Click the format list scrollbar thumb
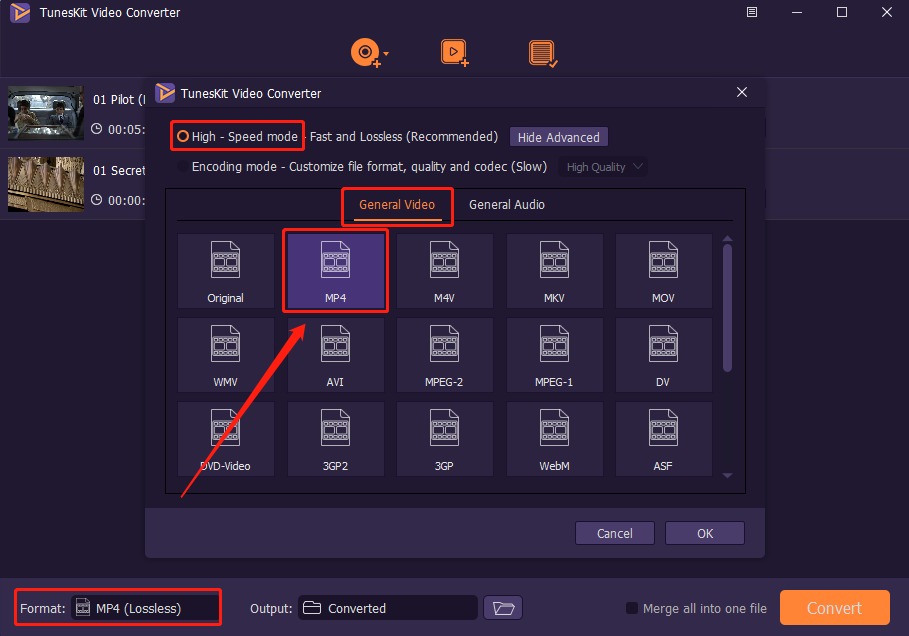 coord(728,308)
